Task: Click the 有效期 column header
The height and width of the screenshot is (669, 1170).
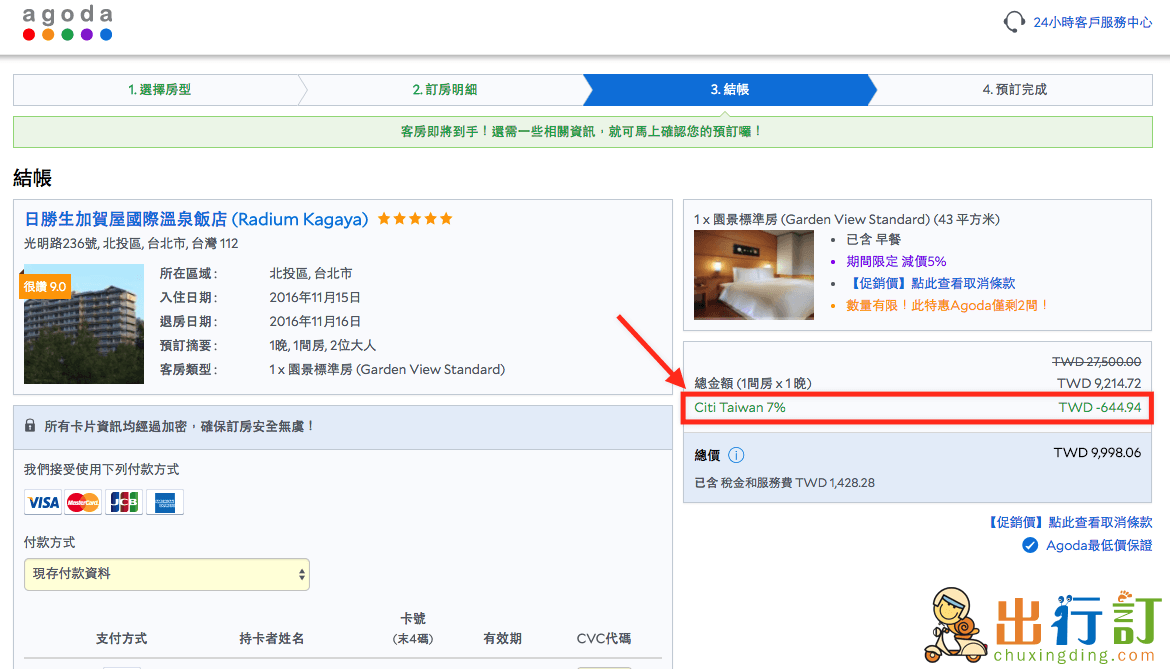Action: tap(502, 638)
